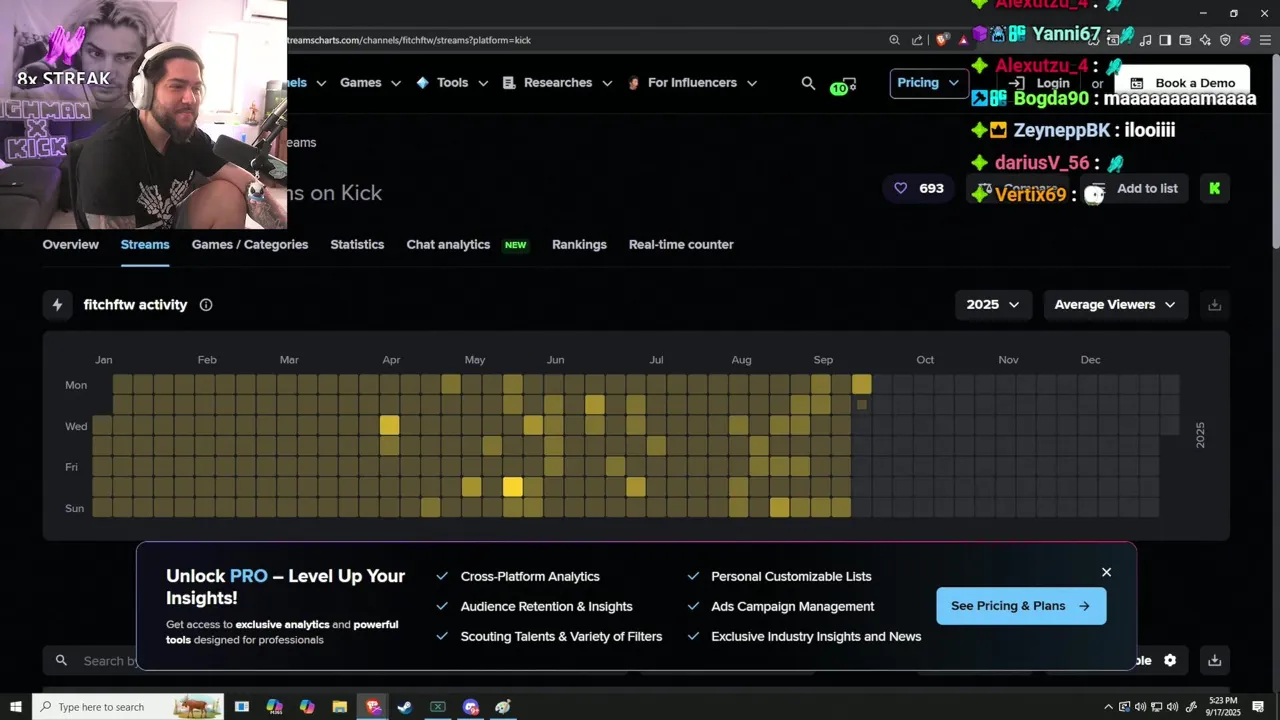Click Brave Rewards triangle icon
This screenshot has width=1280, height=720.
point(963,40)
